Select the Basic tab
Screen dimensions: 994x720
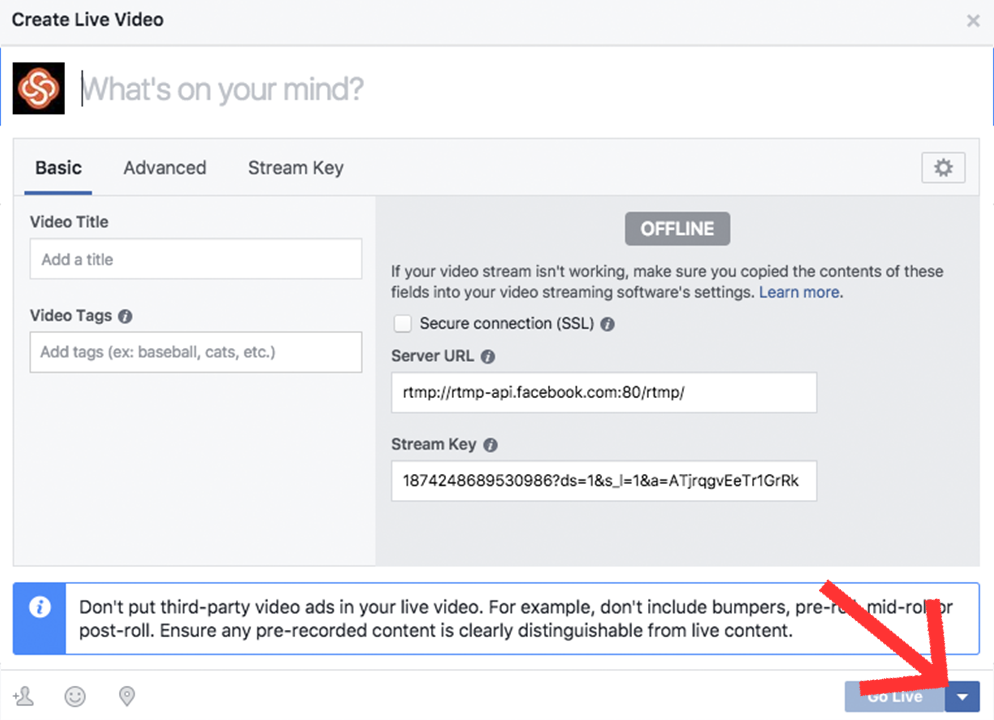click(58, 168)
